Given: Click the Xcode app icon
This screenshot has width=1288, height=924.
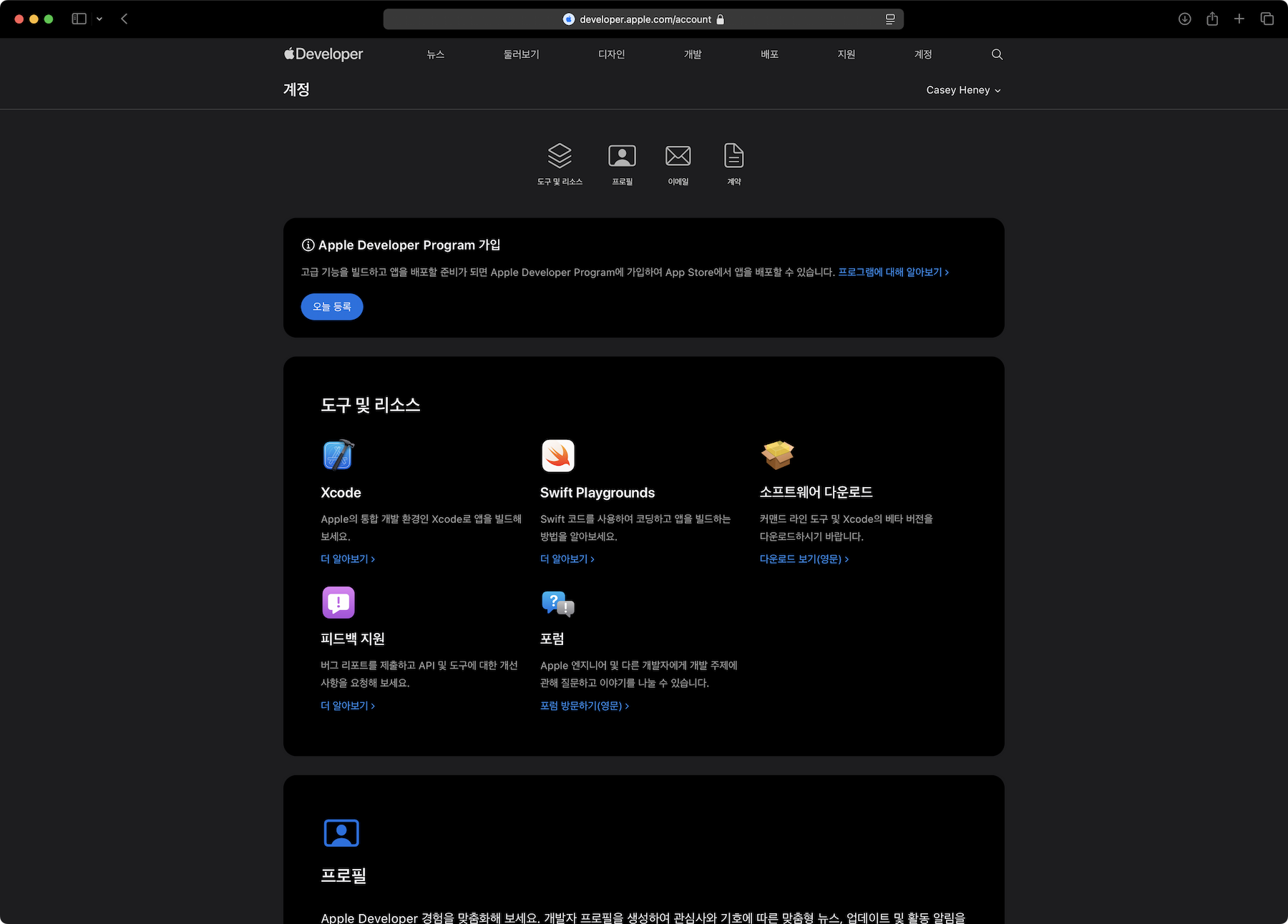Looking at the screenshot, I should 338,455.
